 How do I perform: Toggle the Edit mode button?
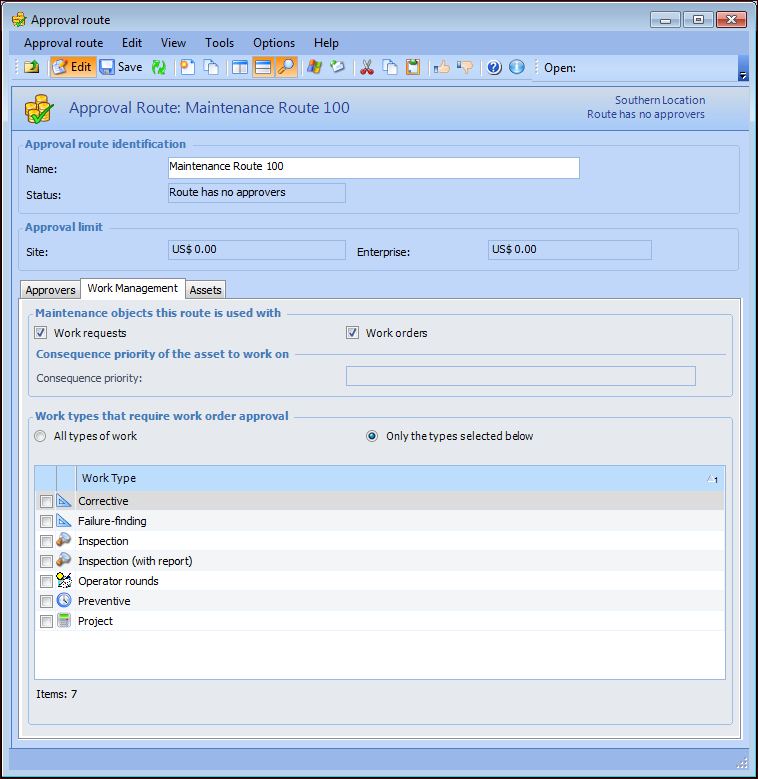point(73,67)
